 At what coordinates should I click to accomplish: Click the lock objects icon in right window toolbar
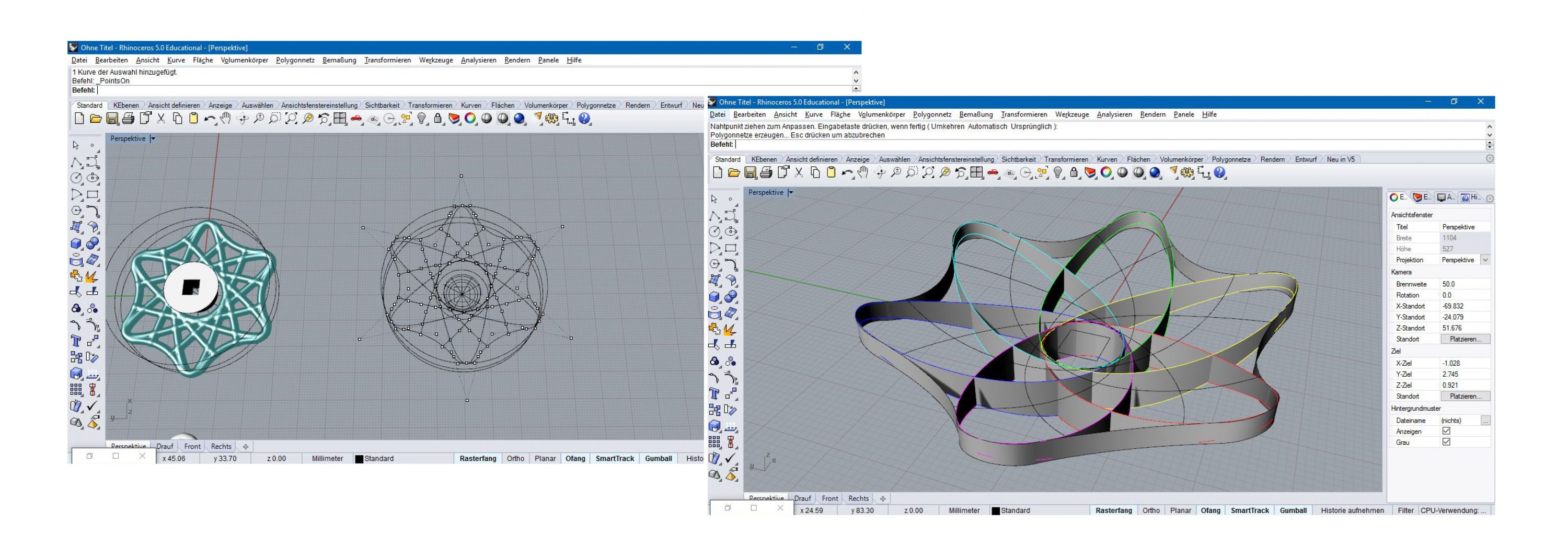click(1075, 173)
